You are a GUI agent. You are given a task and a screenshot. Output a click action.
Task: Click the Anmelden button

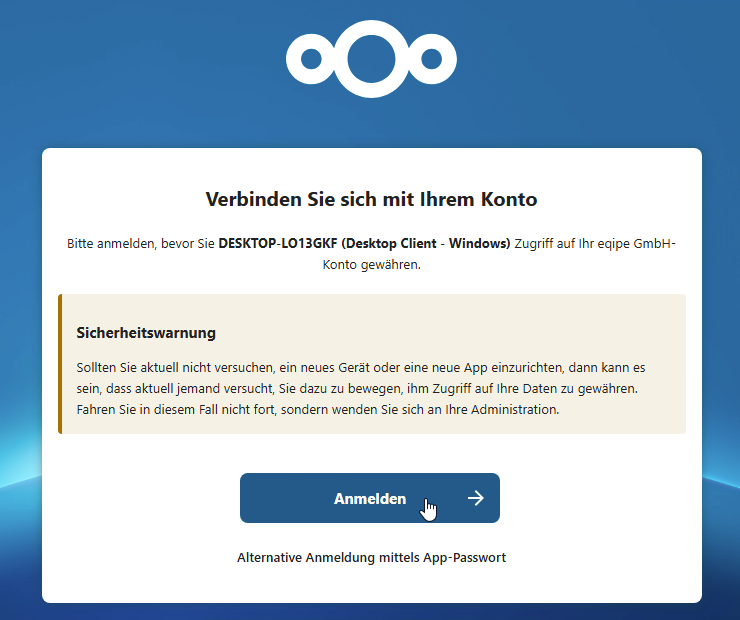[370, 498]
